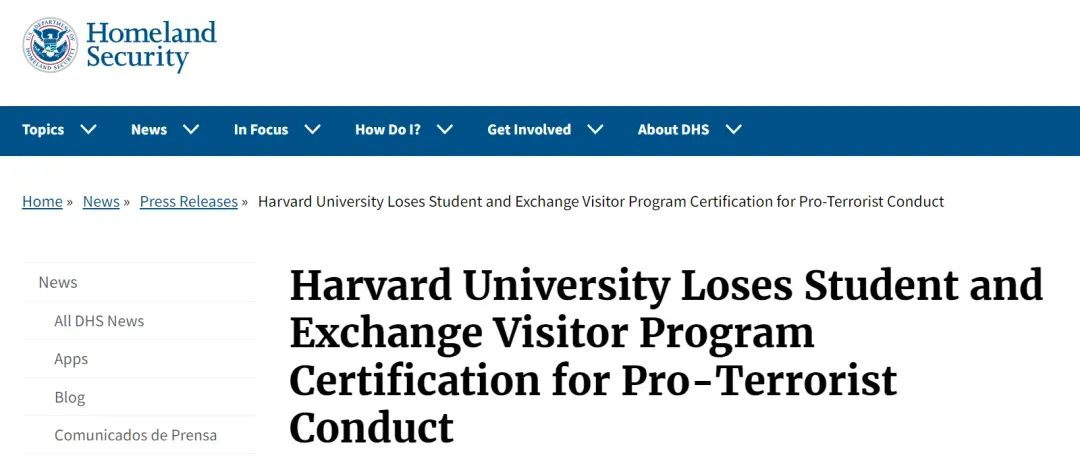Go to Press Releases breadcrumb link
1080x460 pixels.
(189, 202)
